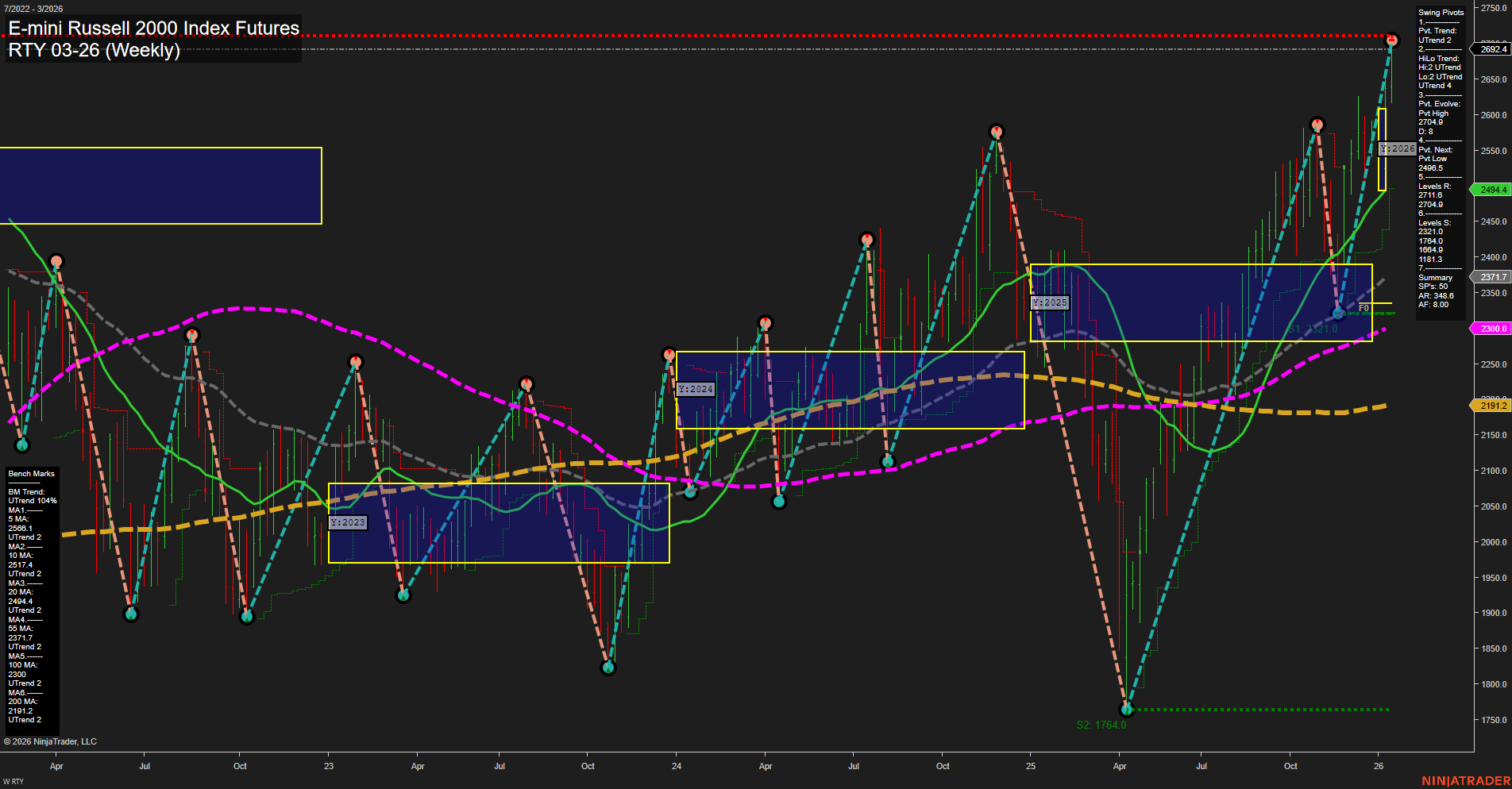
Task: Open the S2: 1764.0 green support label
Action: point(1101,724)
